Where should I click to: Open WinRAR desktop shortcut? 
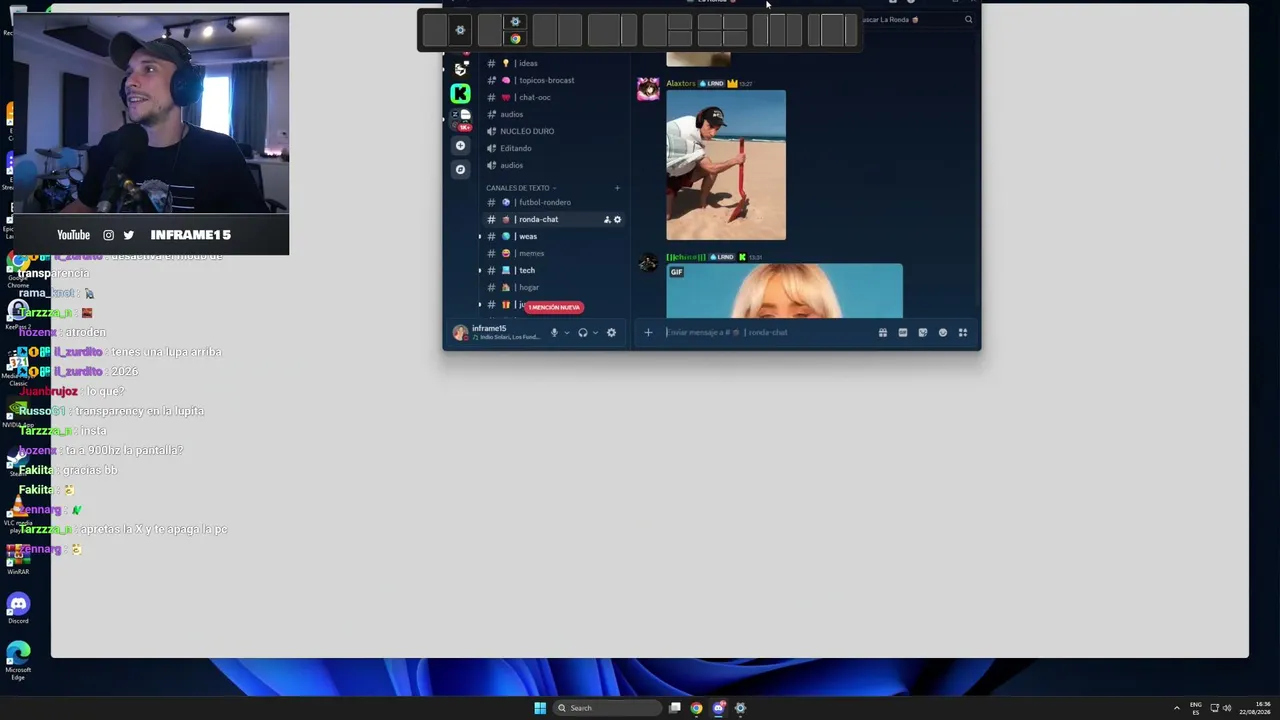pyautogui.click(x=18, y=558)
